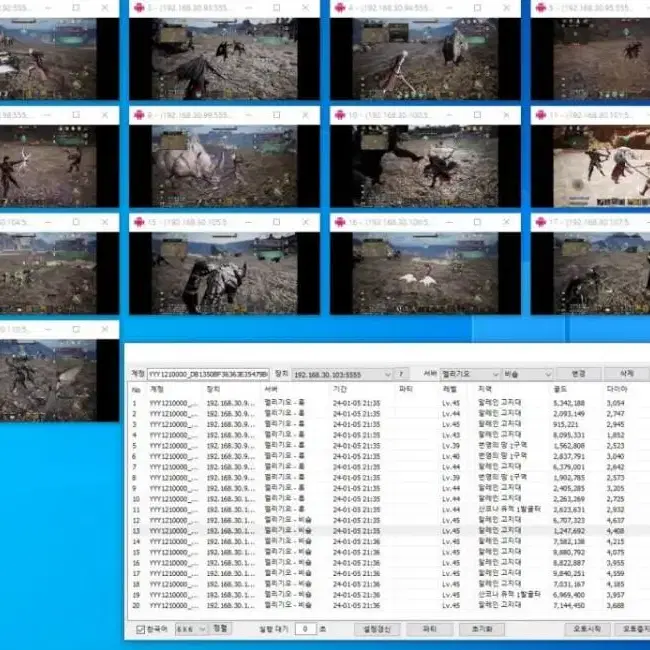Click the game view of emulator window 10
This screenshot has height=650, width=650.
[x=425, y=166]
